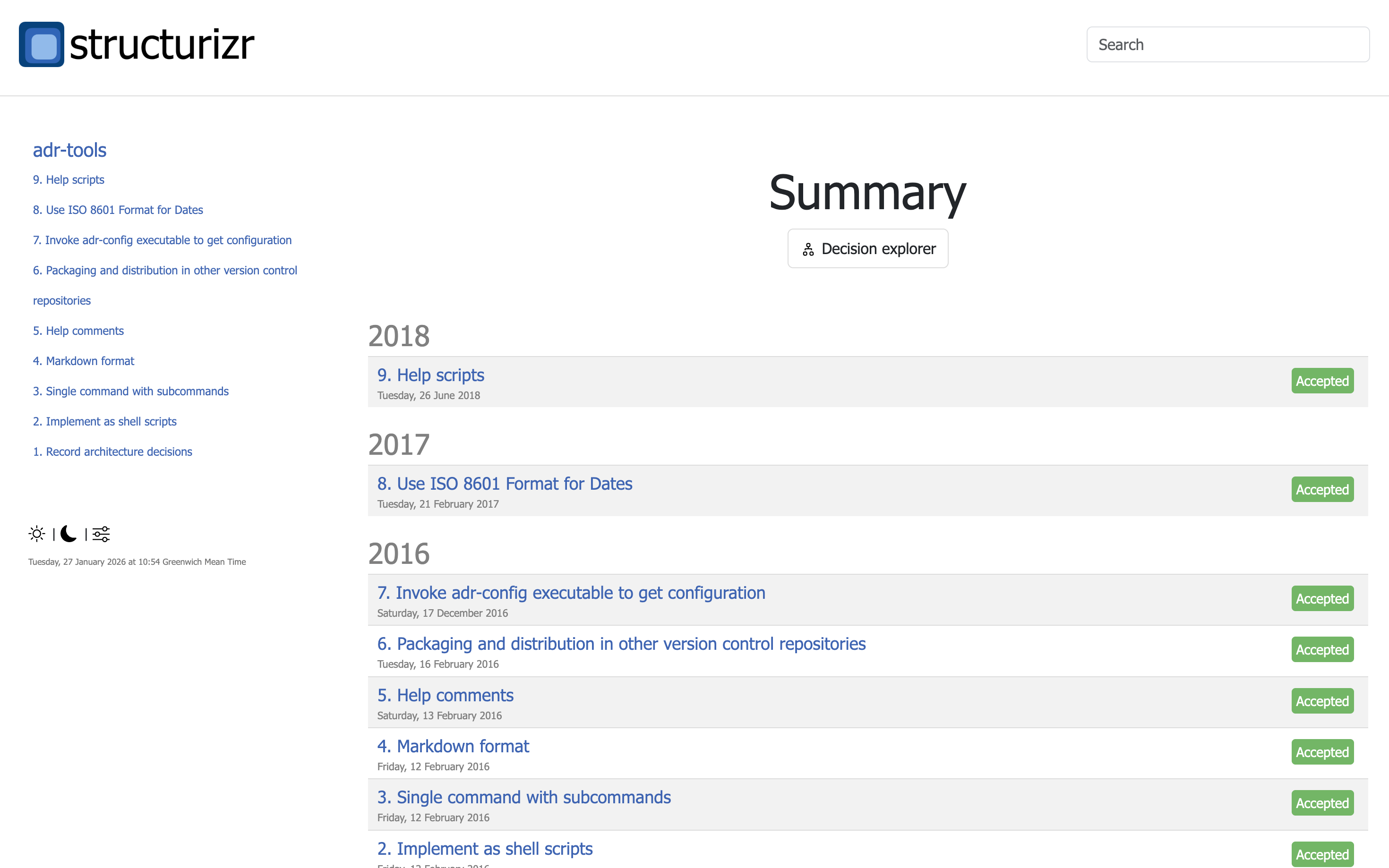Open 6. Packaging and distribution decision in summary
1389x868 pixels.
coord(621,644)
